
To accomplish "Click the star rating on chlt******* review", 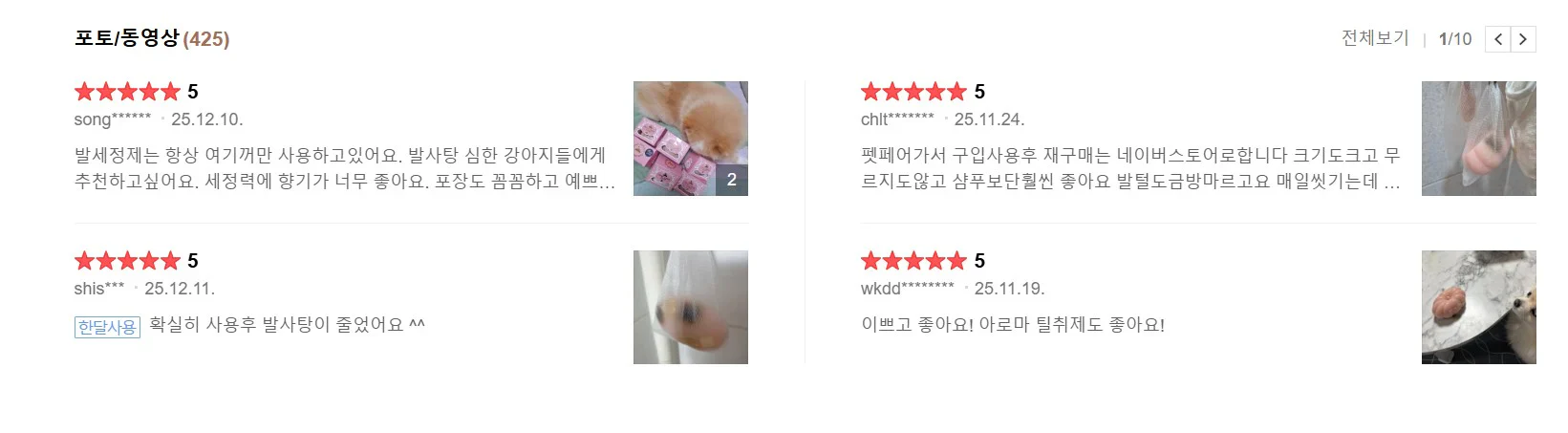I will point(913,92).
